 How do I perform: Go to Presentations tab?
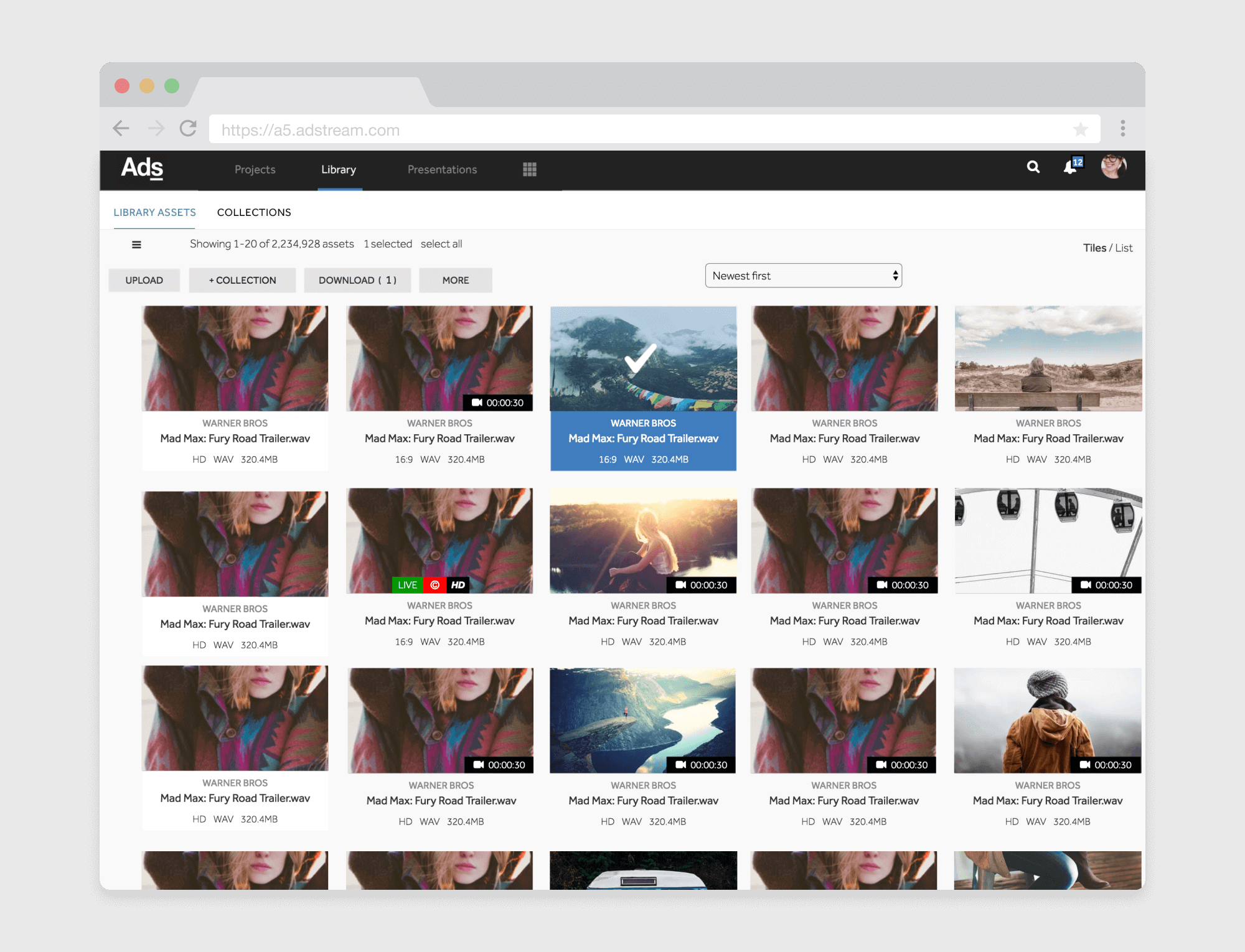(x=442, y=169)
